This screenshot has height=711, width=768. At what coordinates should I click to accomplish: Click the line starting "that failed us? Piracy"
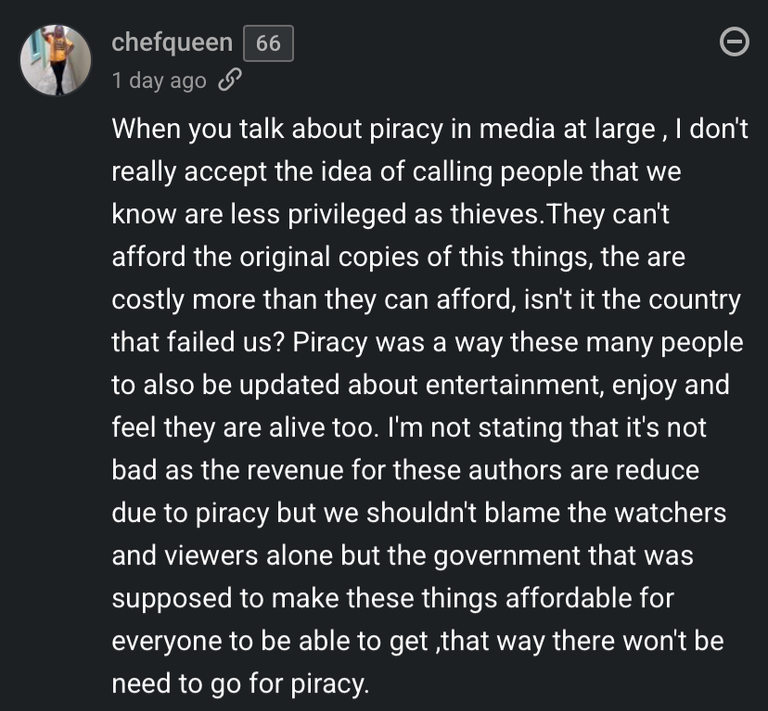pos(427,343)
